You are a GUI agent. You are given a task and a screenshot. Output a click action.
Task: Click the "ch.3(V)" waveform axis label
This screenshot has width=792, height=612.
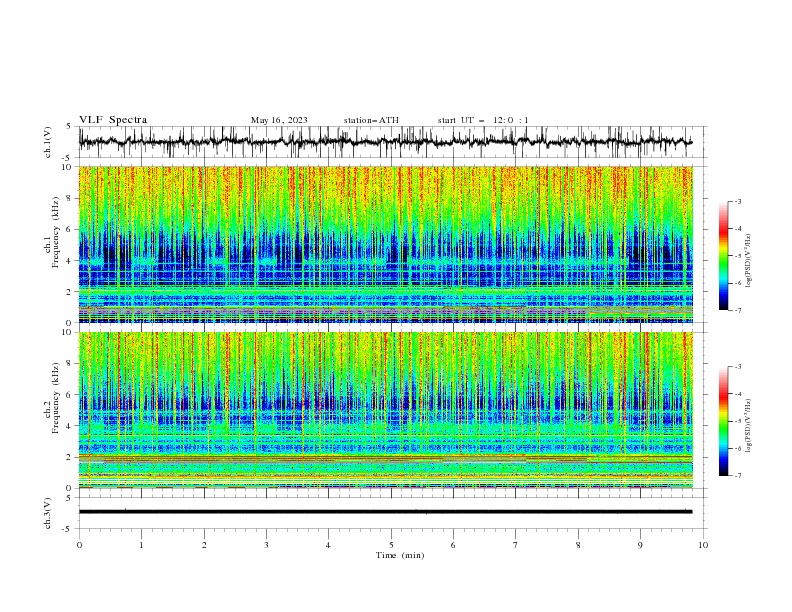(48, 513)
